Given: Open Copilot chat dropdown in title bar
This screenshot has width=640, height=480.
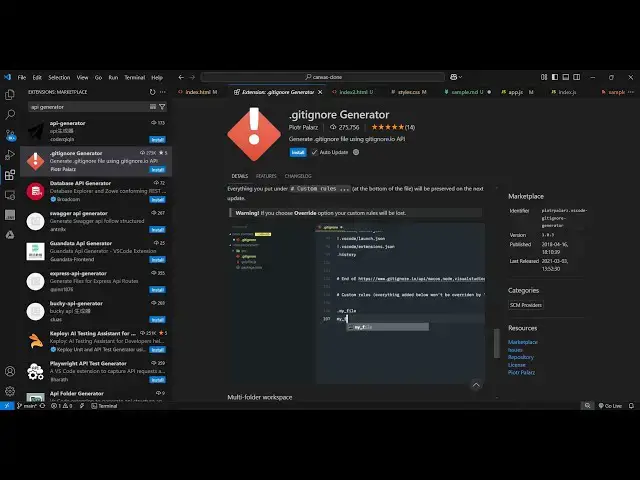Looking at the screenshot, I should pos(456,77).
